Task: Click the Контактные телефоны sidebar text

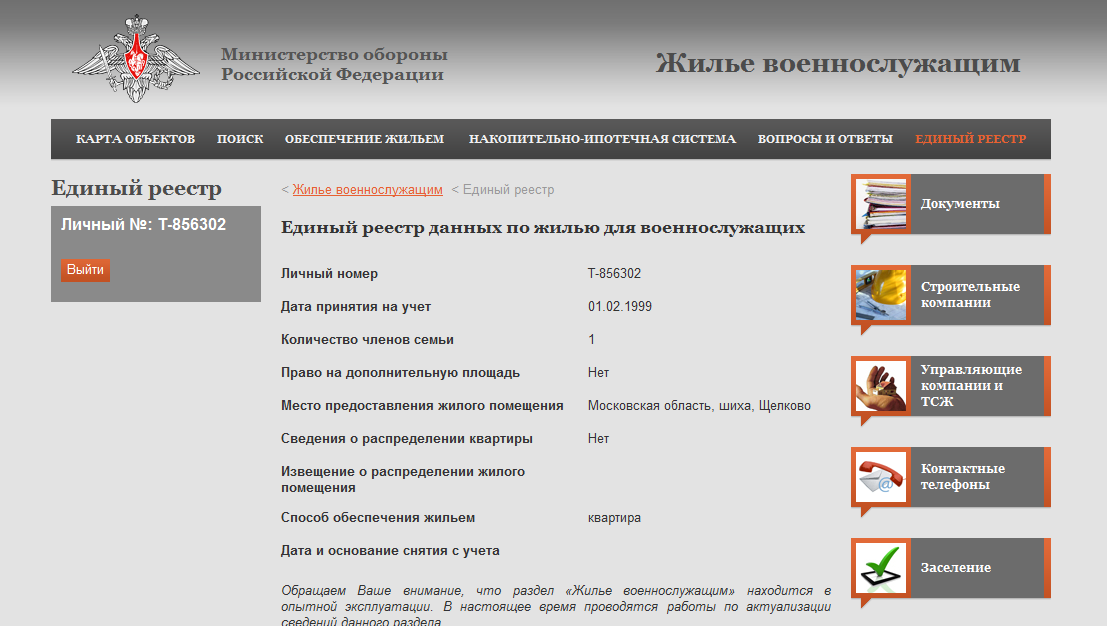Action: pos(963,477)
